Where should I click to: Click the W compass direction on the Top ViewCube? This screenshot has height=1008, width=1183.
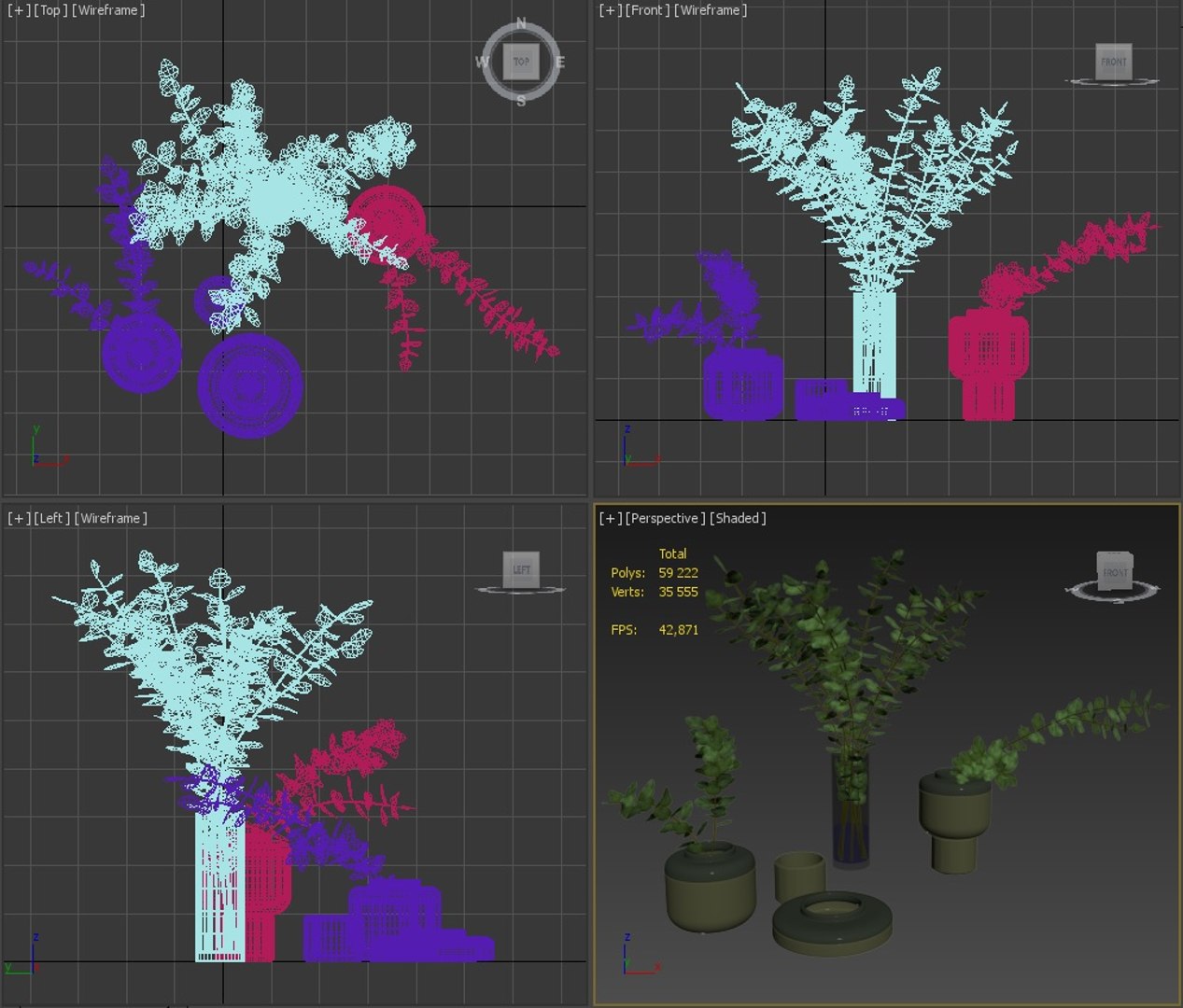[x=482, y=63]
